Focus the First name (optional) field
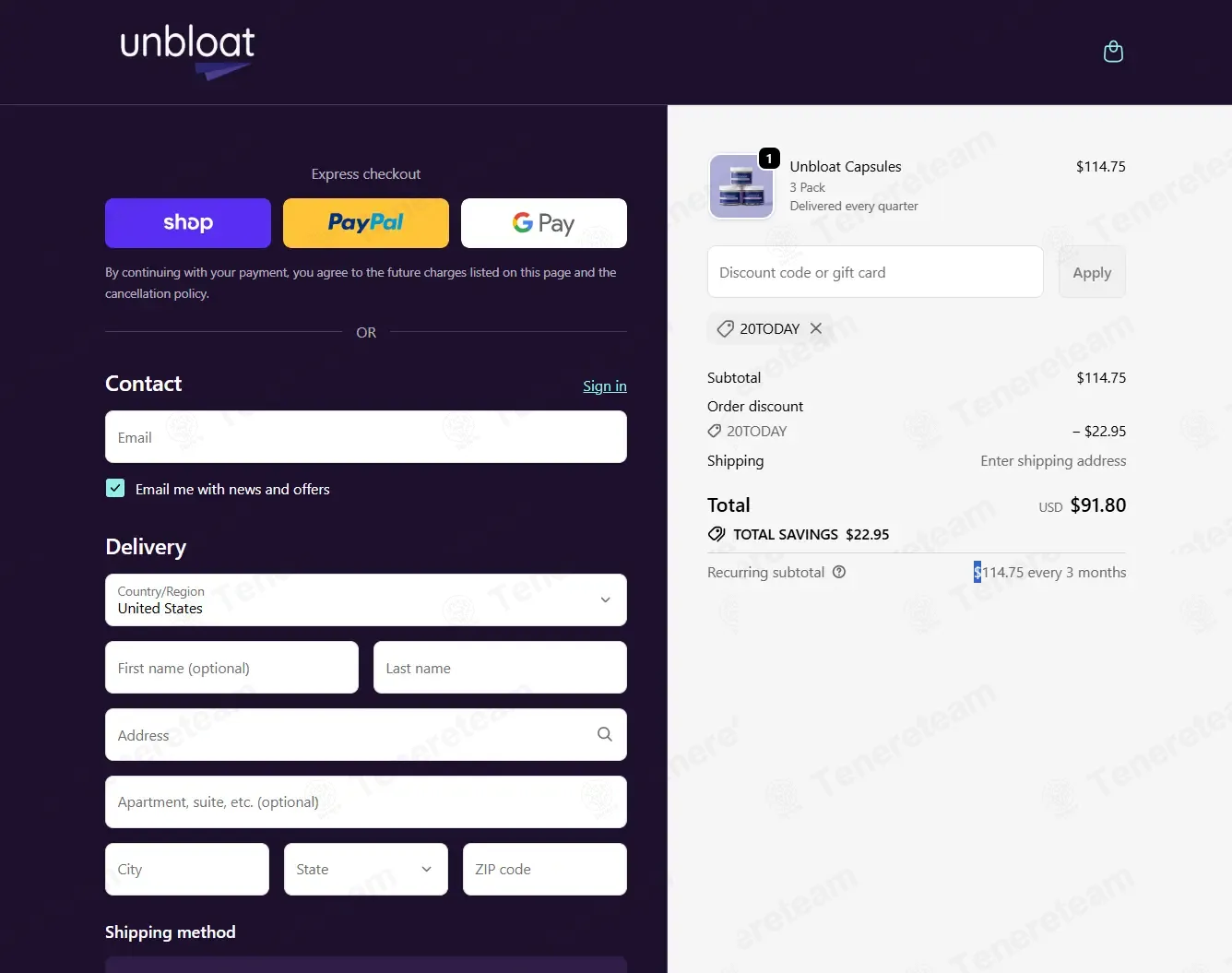This screenshot has width=1232, height=973. click(x=231, y=668)
